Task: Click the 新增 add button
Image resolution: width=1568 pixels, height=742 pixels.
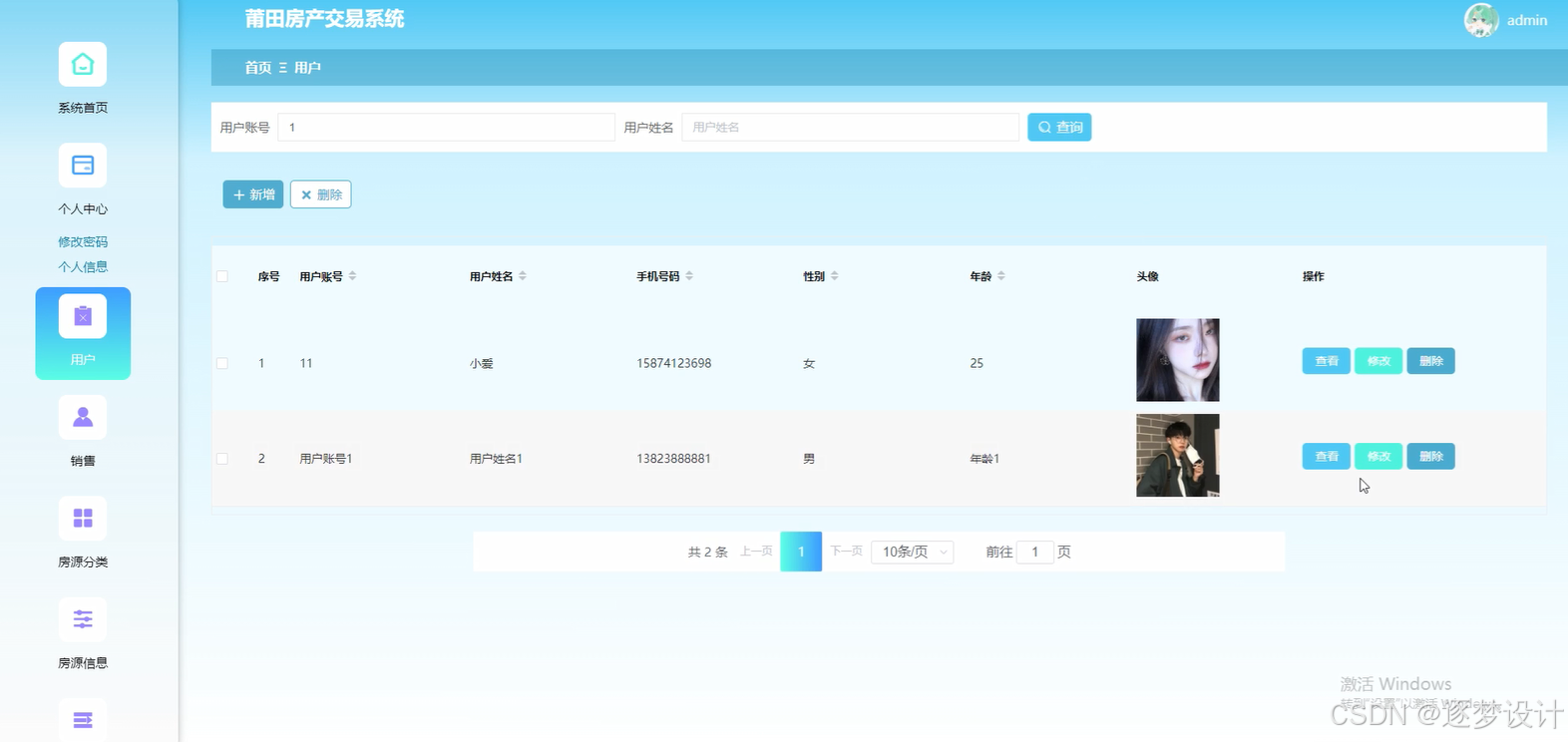Action: tap(253, 194)
